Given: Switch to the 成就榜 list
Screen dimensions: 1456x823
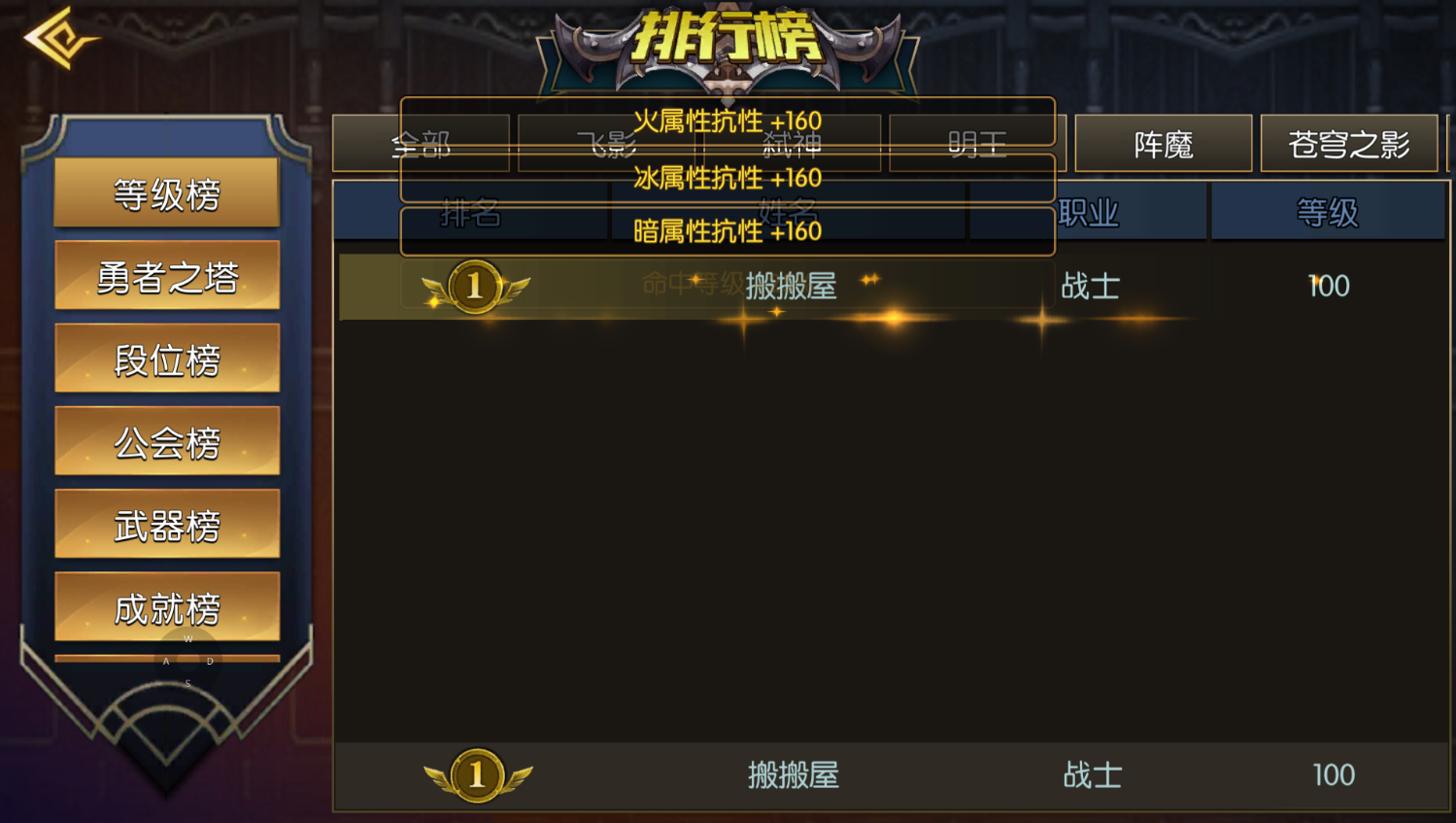Looking at the screenshot, I should coord(167,607).
